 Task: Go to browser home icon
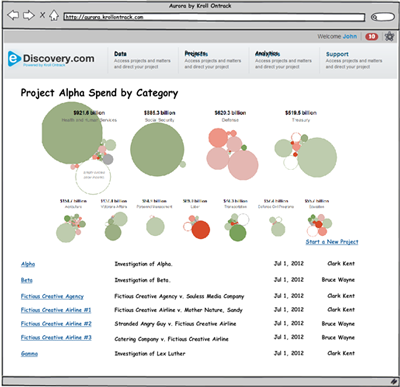coord(54,15)
